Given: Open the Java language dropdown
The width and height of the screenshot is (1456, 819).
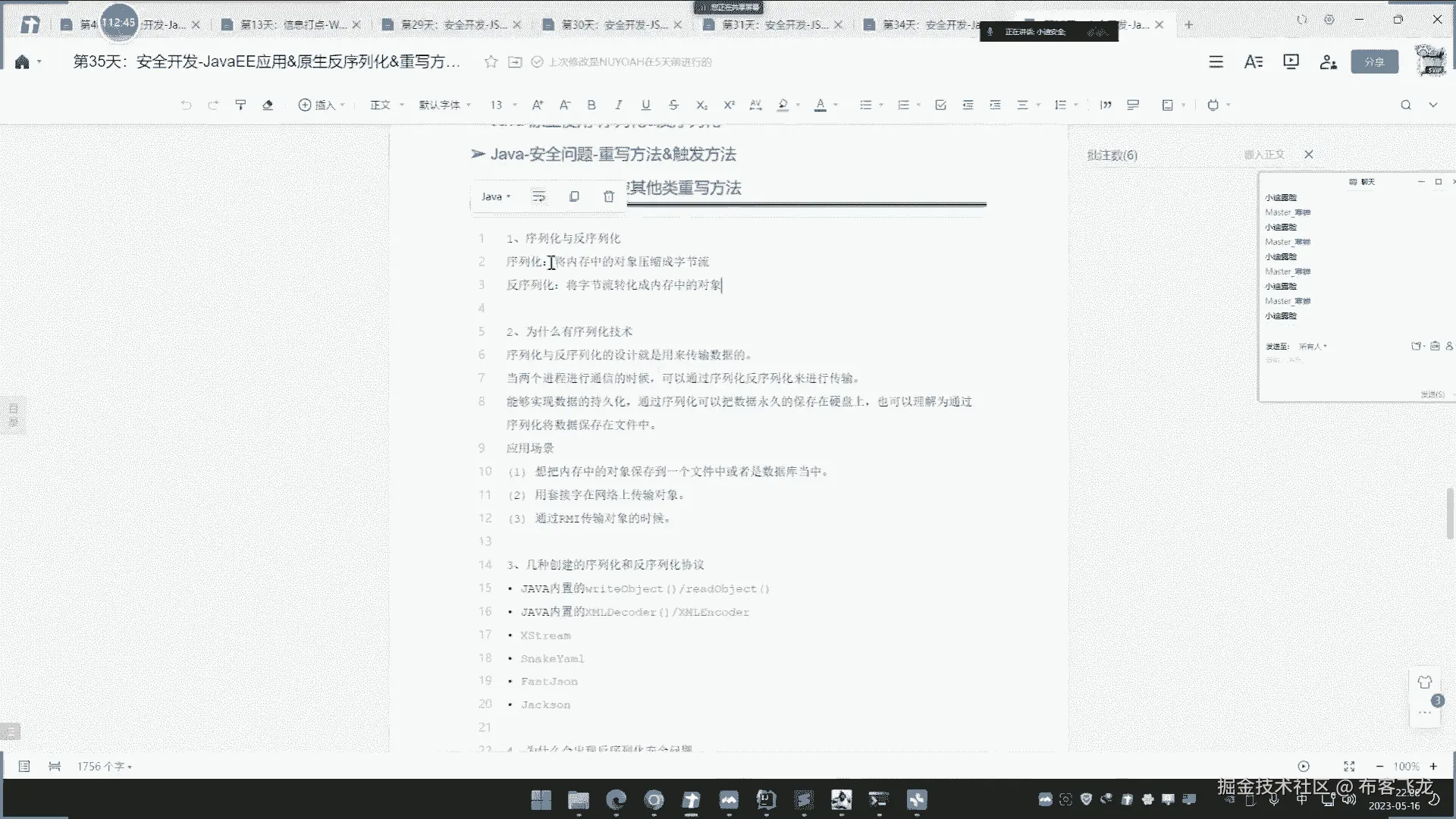Looking at the screenshot, I should tap(495, 196).
